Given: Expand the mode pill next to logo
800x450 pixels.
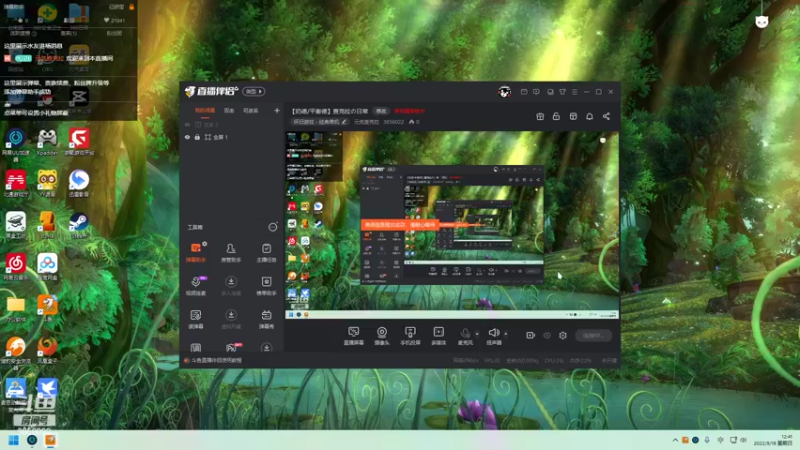Looking at the screenshot, I should pos(253,91).
